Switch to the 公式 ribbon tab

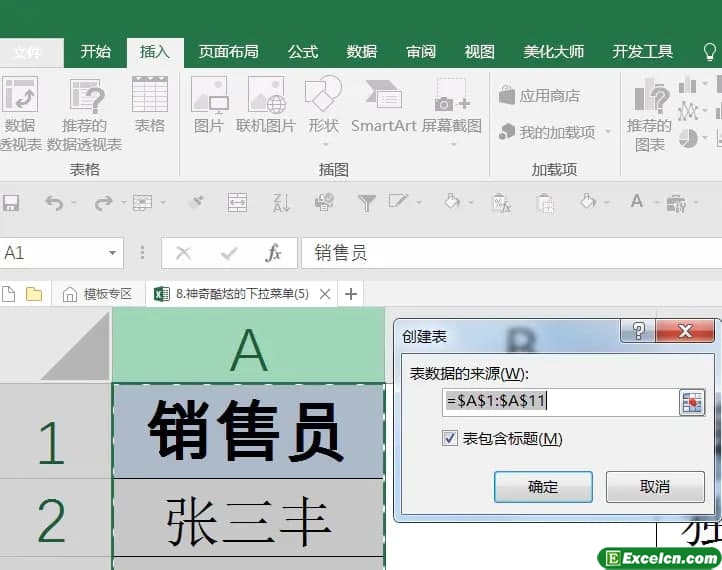click(302, 52)
